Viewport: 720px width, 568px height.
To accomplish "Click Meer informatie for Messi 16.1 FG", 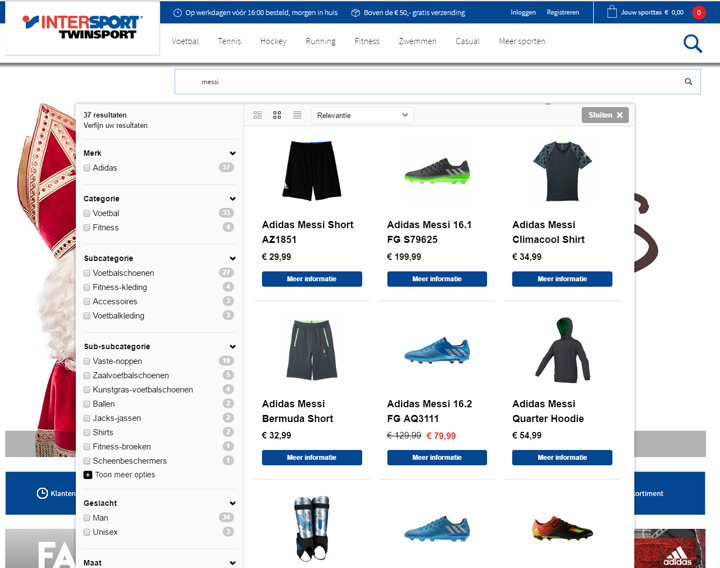I will click(x=437, y=279).
